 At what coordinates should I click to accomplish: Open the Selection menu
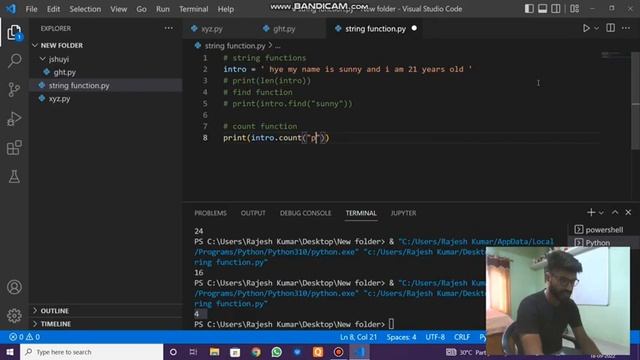click(85, 9)
